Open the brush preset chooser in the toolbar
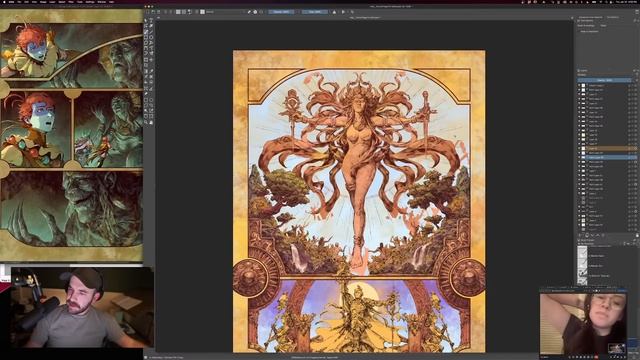640x360 pixels. click(x=202, y=12)
